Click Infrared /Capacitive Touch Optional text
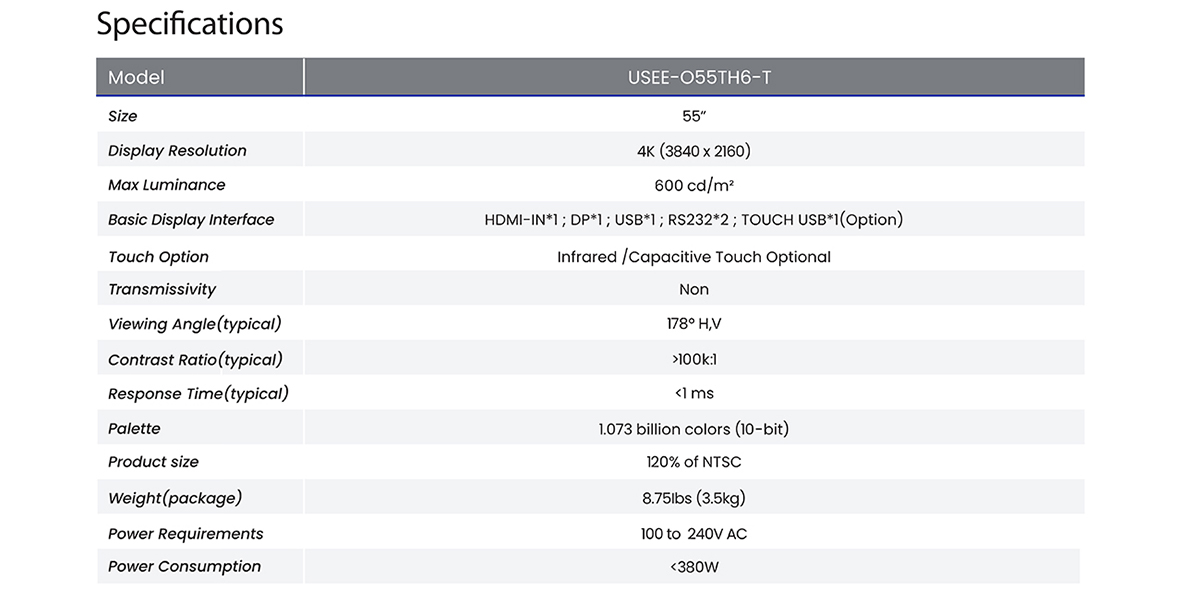This screenshot has height=604, width=1181. 693,257
